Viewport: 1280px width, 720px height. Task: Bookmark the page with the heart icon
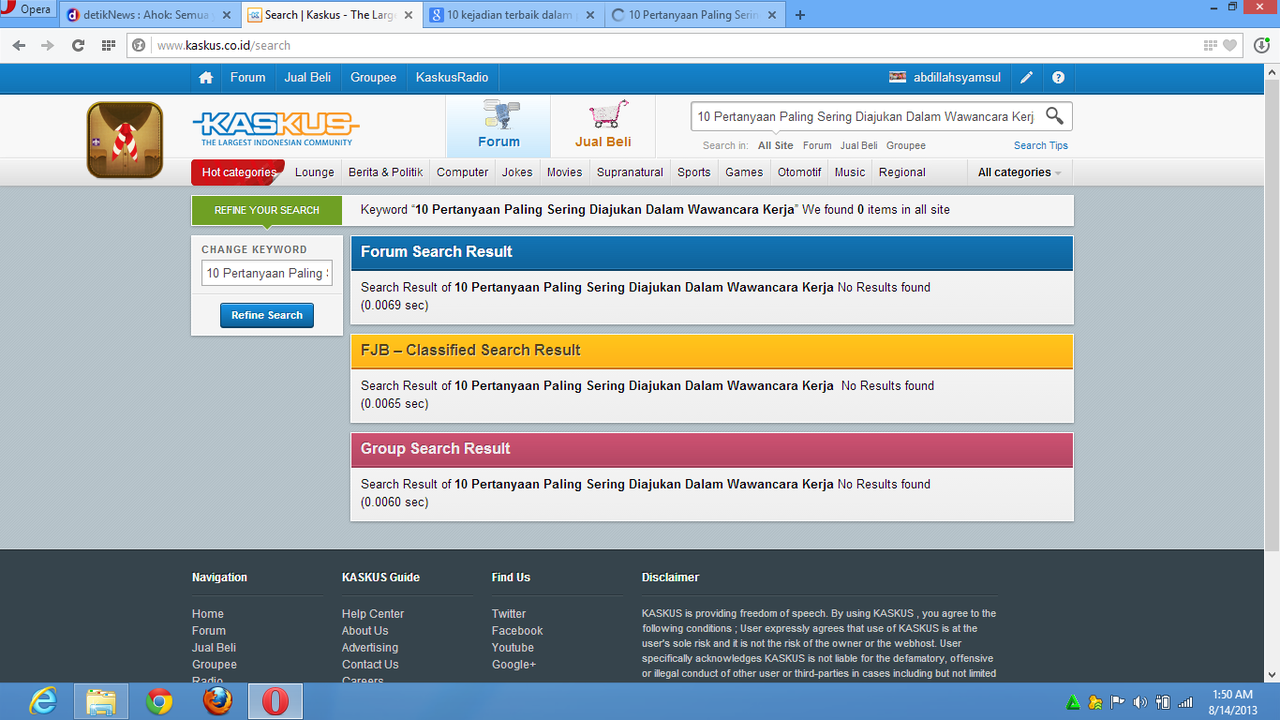tap(1230, 45)
